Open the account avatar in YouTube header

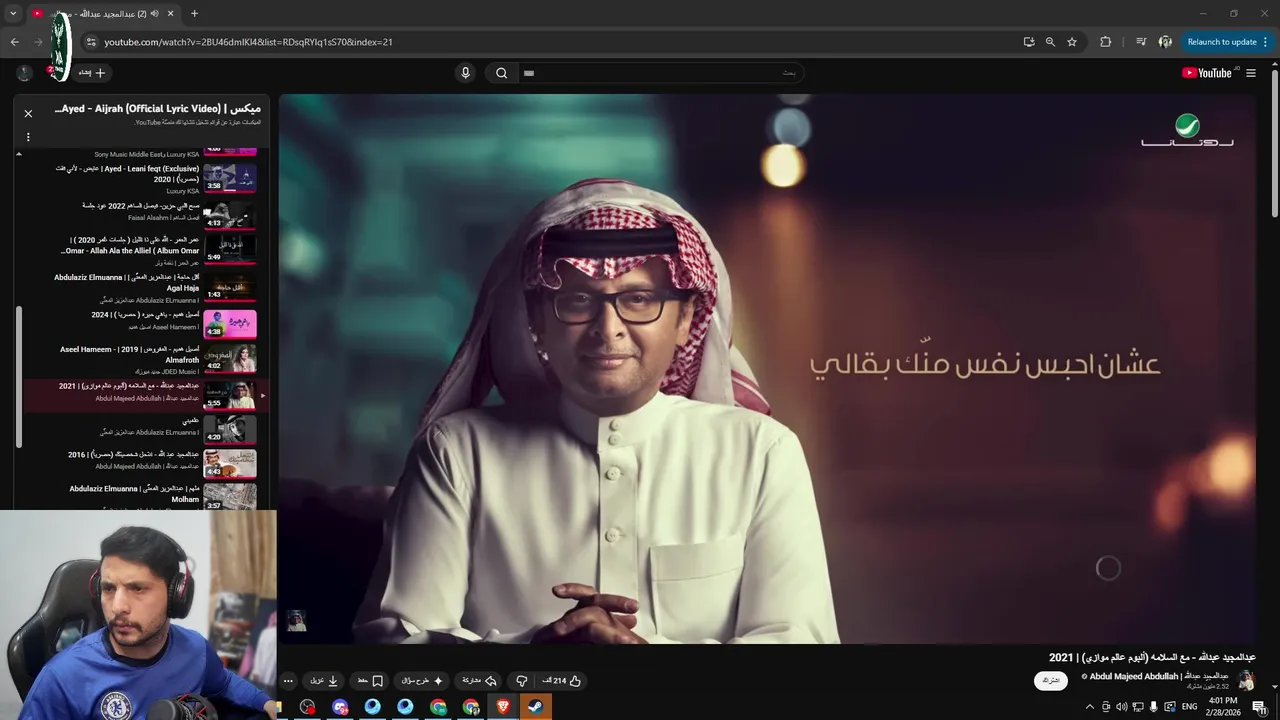24,73
